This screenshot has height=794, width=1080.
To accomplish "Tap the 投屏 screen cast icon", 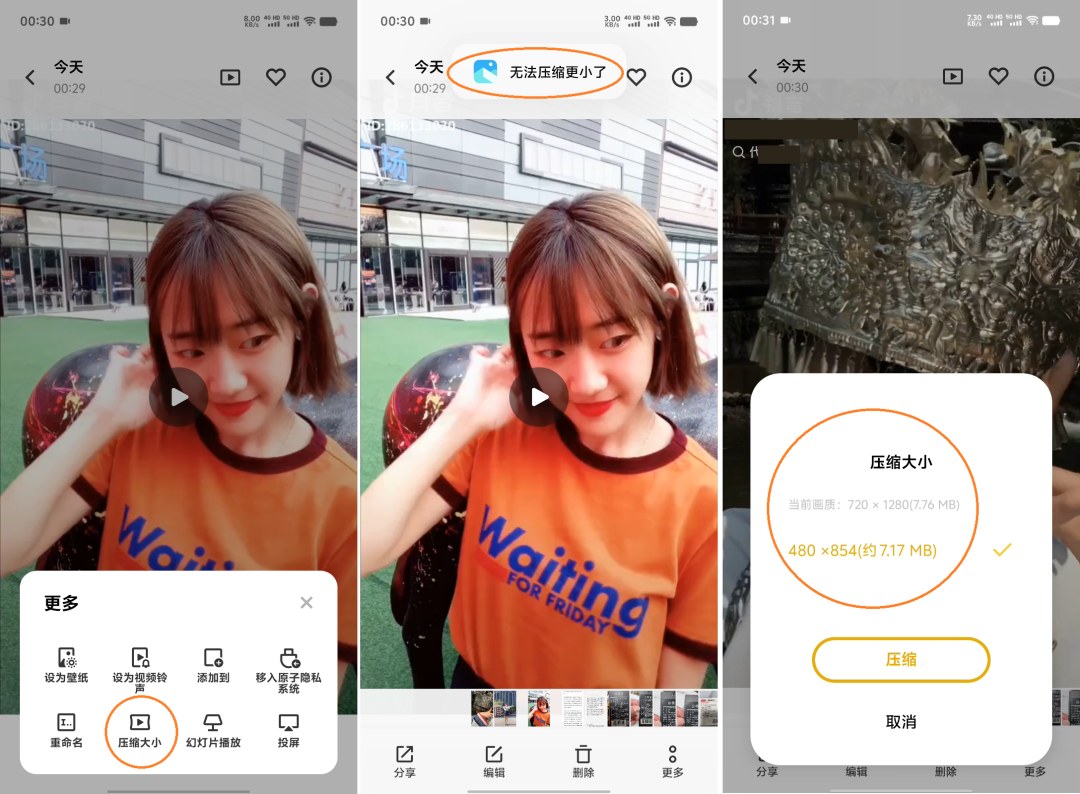I will click(x=288, y=722).
